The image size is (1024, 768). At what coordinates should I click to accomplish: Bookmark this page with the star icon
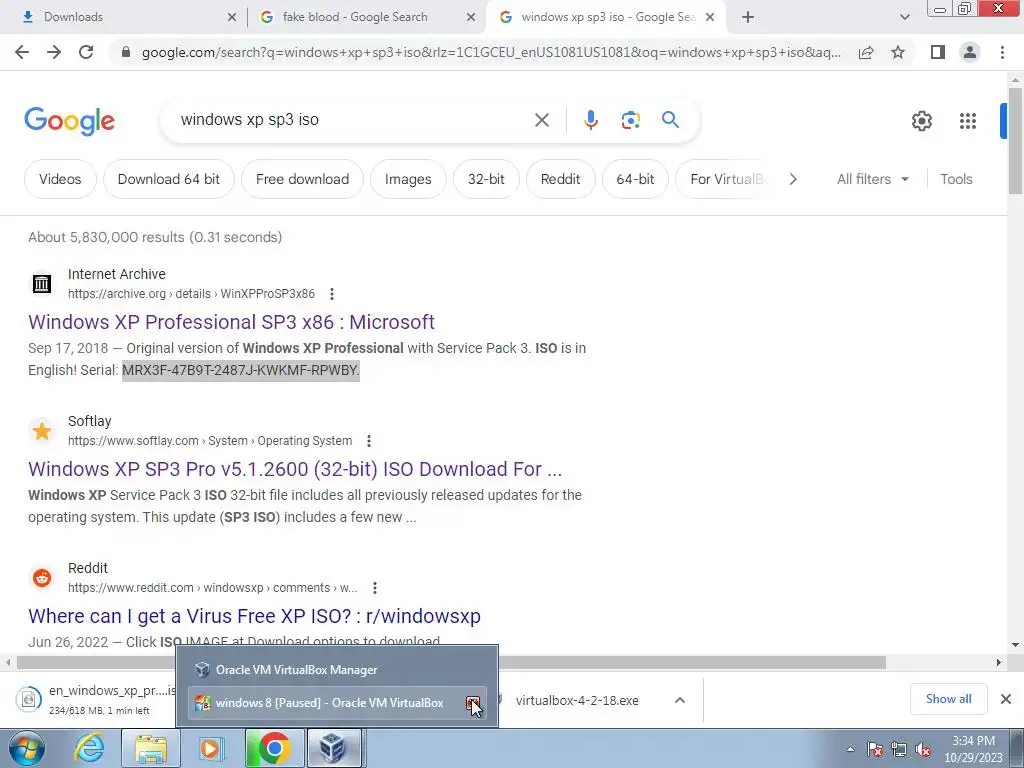(898, 52)
